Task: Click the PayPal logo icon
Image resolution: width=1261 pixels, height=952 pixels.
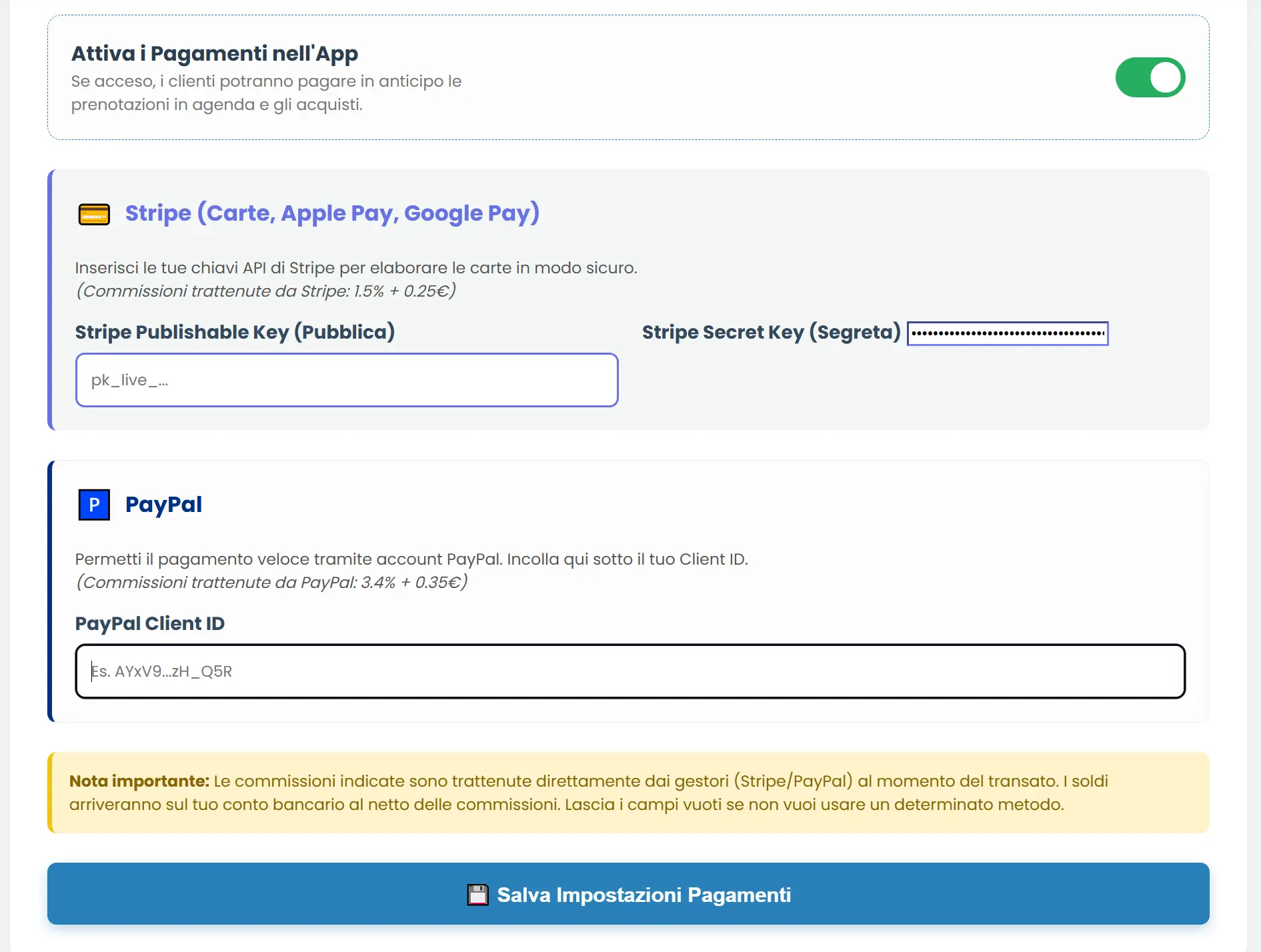Action: pyautogui.click(x=94, y=505)
